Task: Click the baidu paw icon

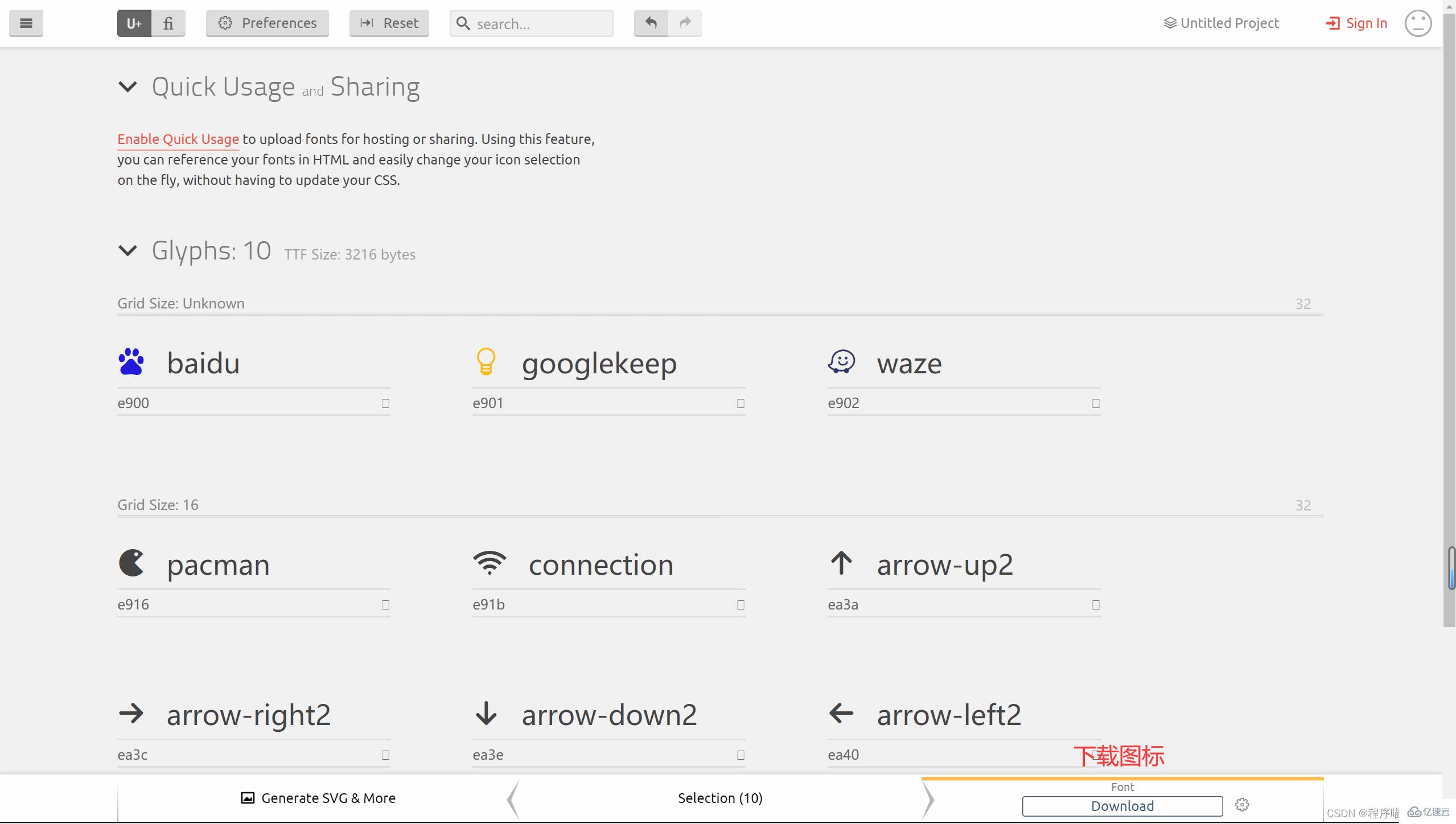Action: pyautogui.click(x=131, y=362)
